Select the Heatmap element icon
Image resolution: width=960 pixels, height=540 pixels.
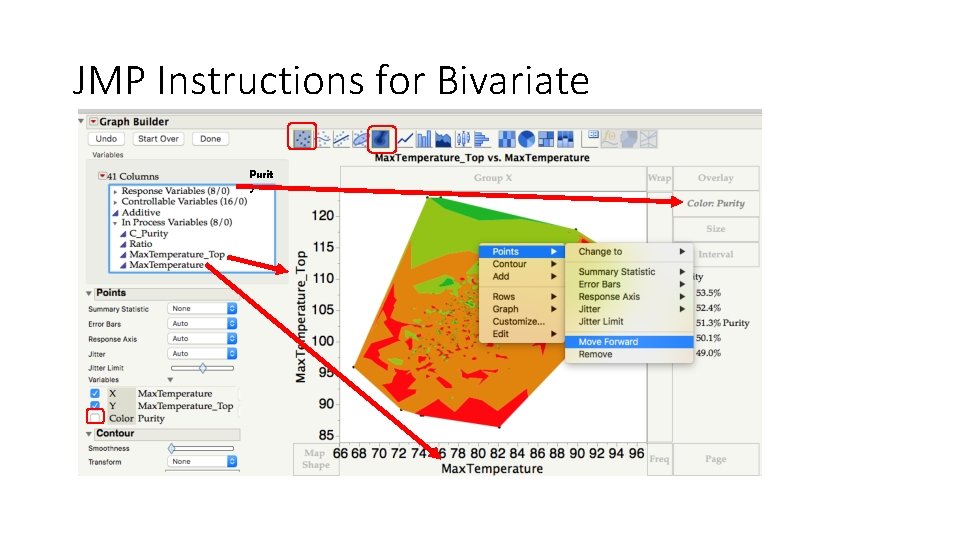pyautogui.click(x=507, y=140)
